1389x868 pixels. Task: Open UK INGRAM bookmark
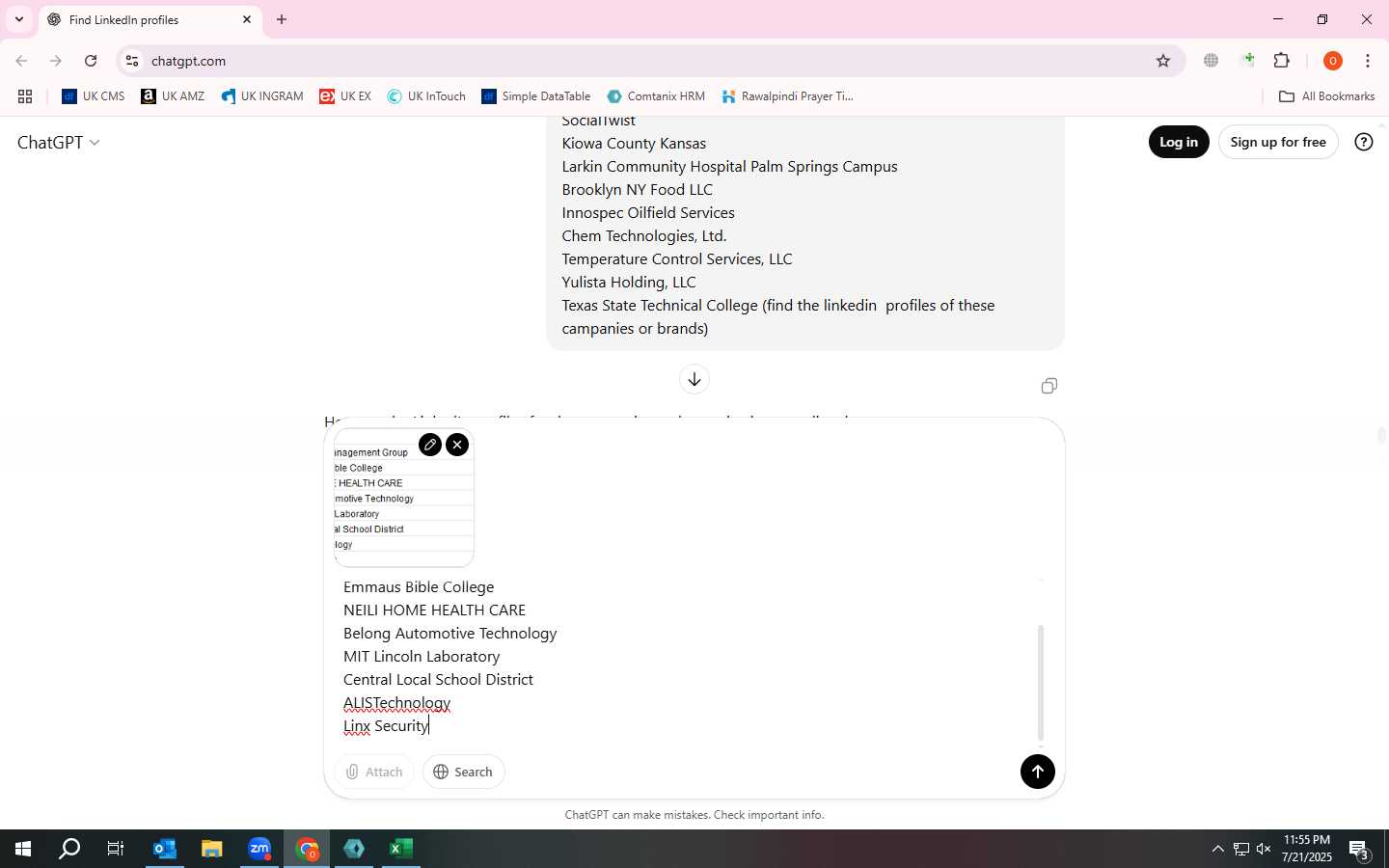pyautogui.click(x=262, y=96)
